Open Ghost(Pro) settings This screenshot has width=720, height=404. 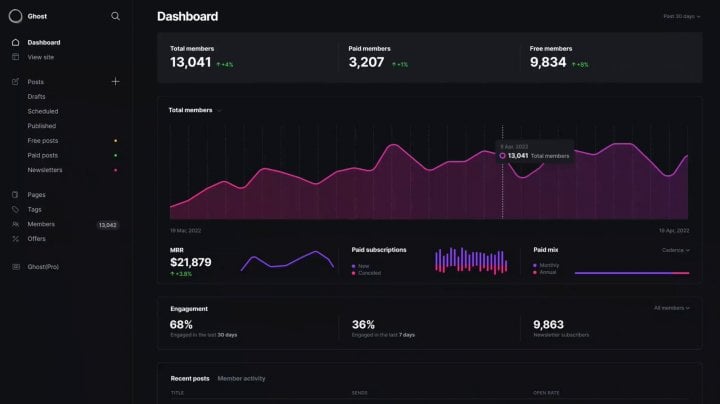tap(43, 267)
